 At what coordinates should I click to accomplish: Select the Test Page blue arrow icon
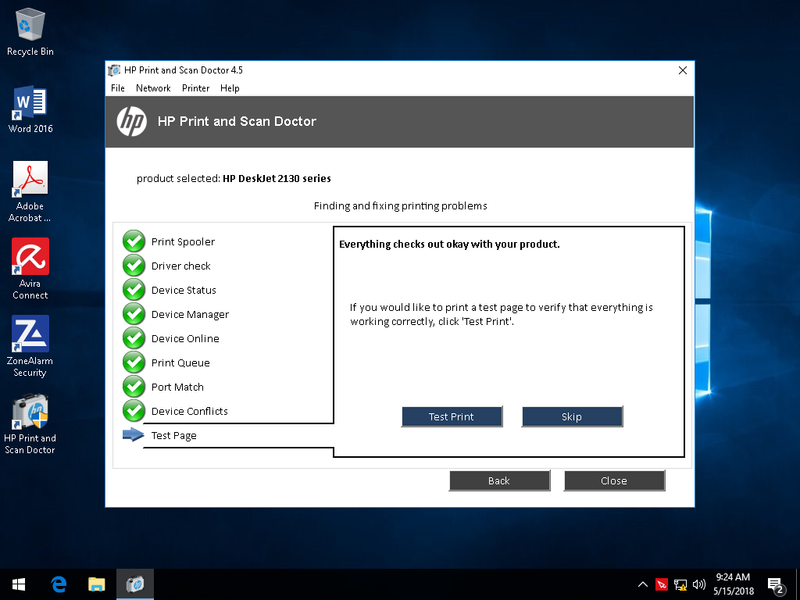click(x=134, y=434)
